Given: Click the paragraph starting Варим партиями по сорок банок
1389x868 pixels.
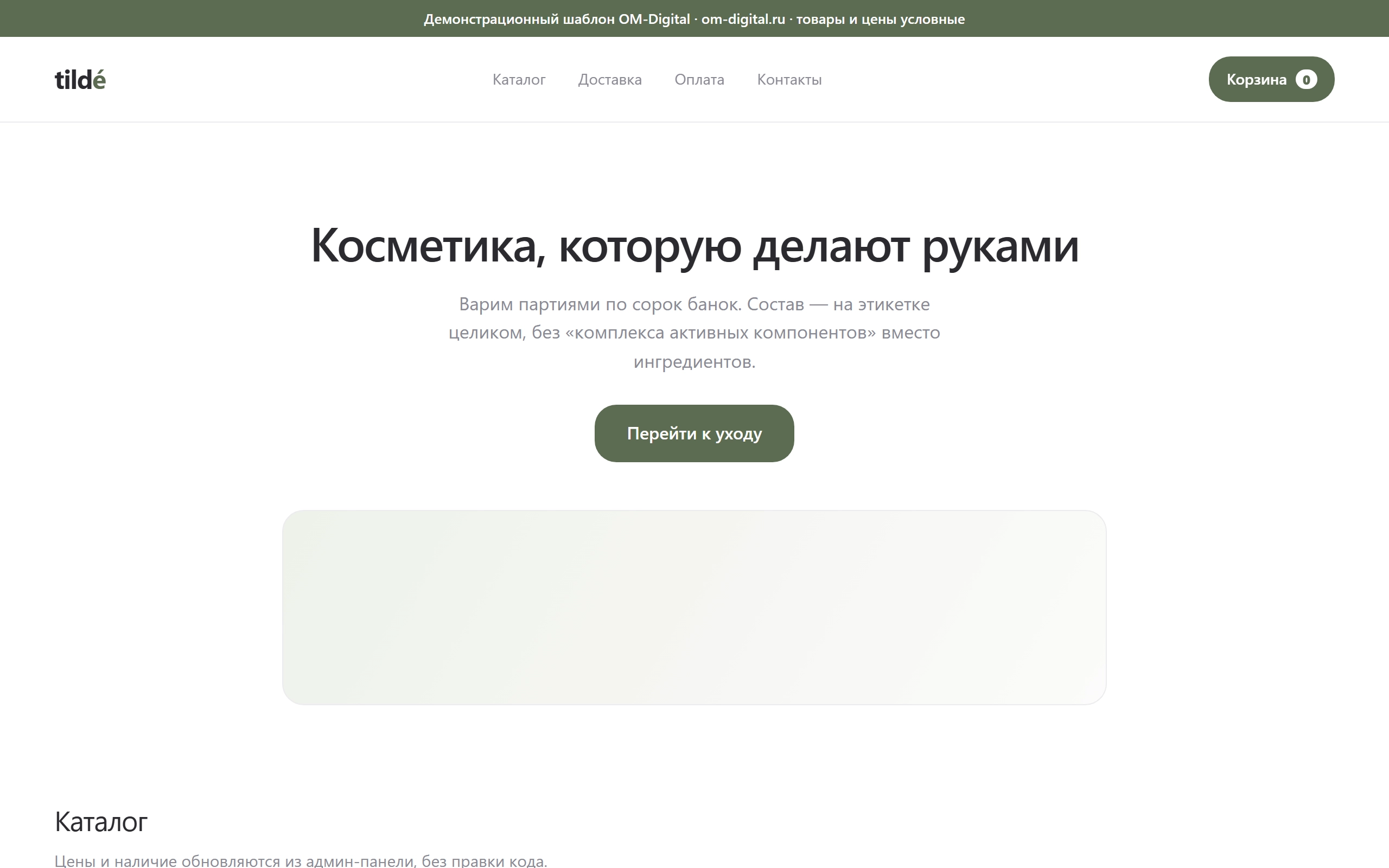Looking at the screenshot, I should [694, 333].
